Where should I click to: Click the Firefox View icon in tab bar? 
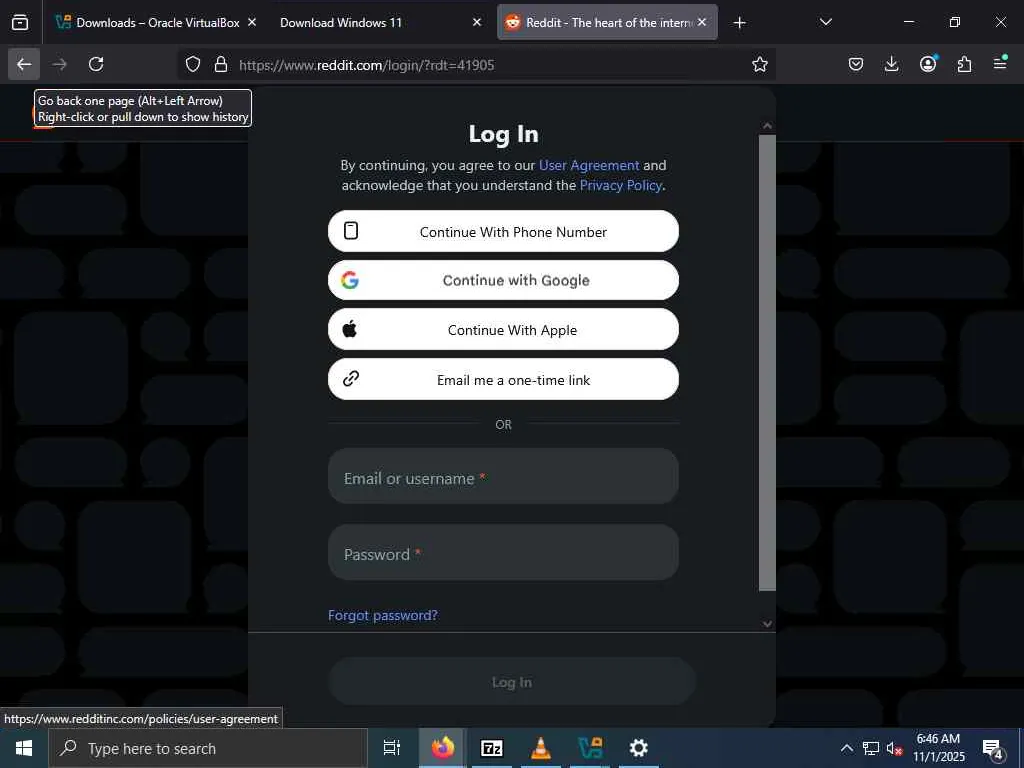point(20,22)
